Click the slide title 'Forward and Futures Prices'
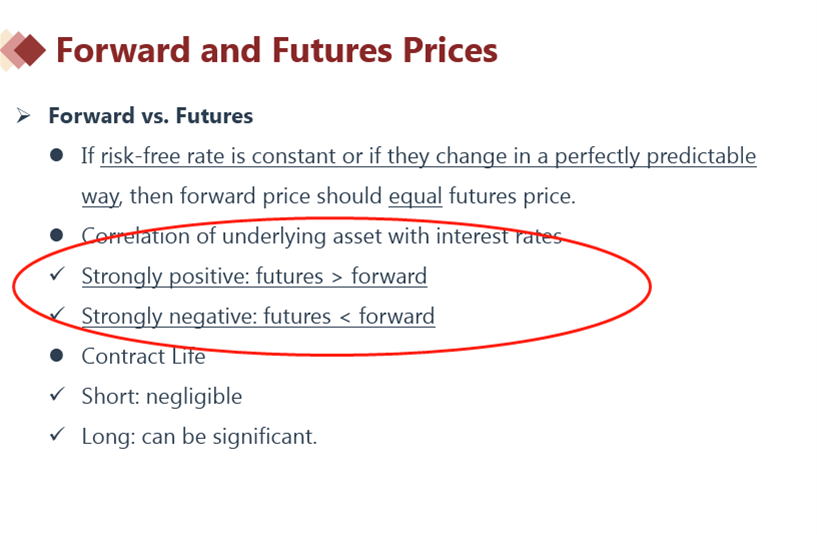This screenshot has height=535, width=817. [276, 50]
